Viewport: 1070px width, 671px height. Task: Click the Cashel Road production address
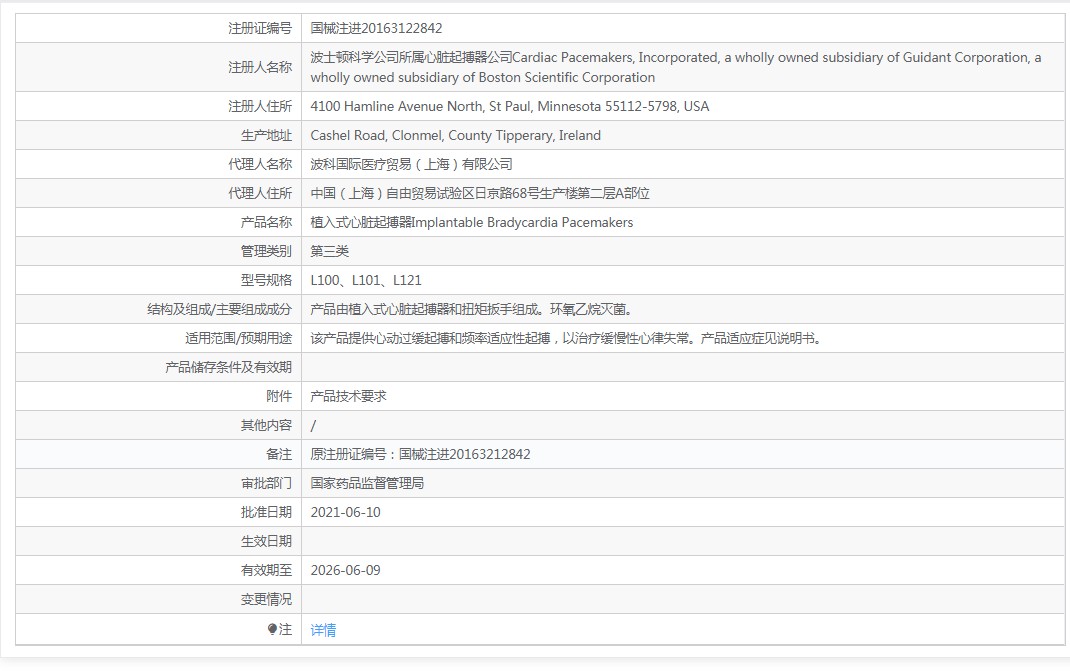(455, 135)
